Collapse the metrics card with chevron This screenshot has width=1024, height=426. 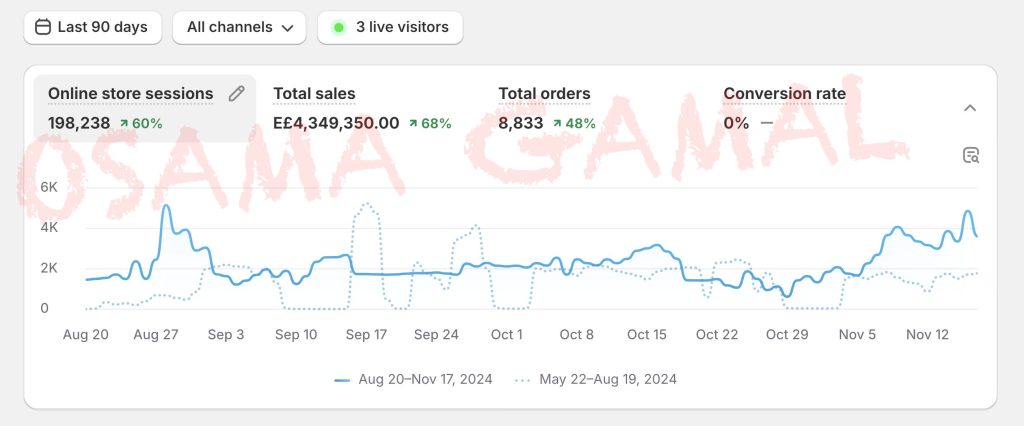point(970,108)
